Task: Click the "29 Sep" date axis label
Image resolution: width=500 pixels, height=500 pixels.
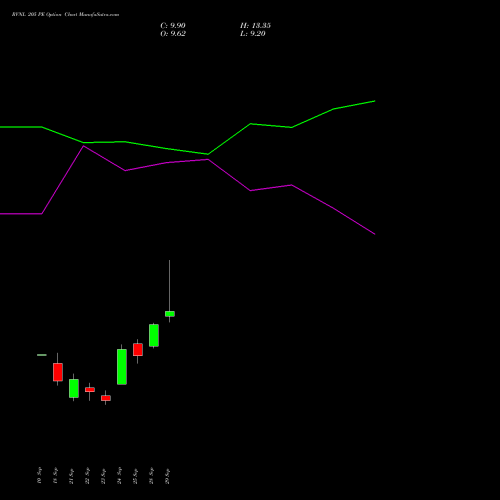Action: (x=167, y=476)
